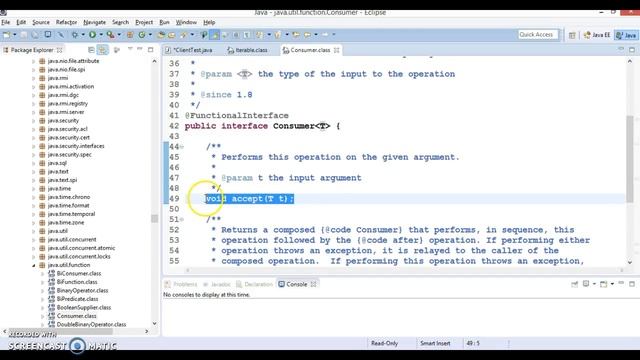This screenshot has height=360, width=640.
Task: Open the Refactor menu
Action: [x=66, y=22]
